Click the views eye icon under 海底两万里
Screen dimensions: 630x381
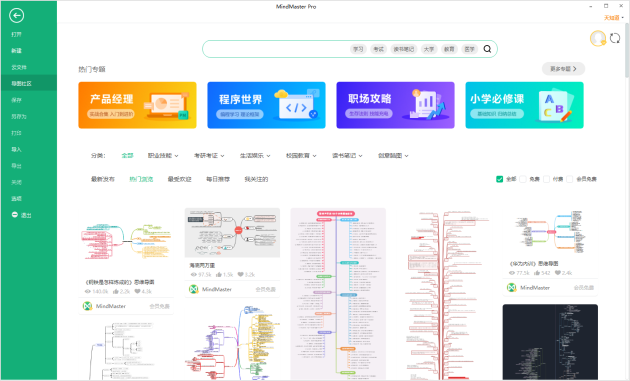[194, 274]
